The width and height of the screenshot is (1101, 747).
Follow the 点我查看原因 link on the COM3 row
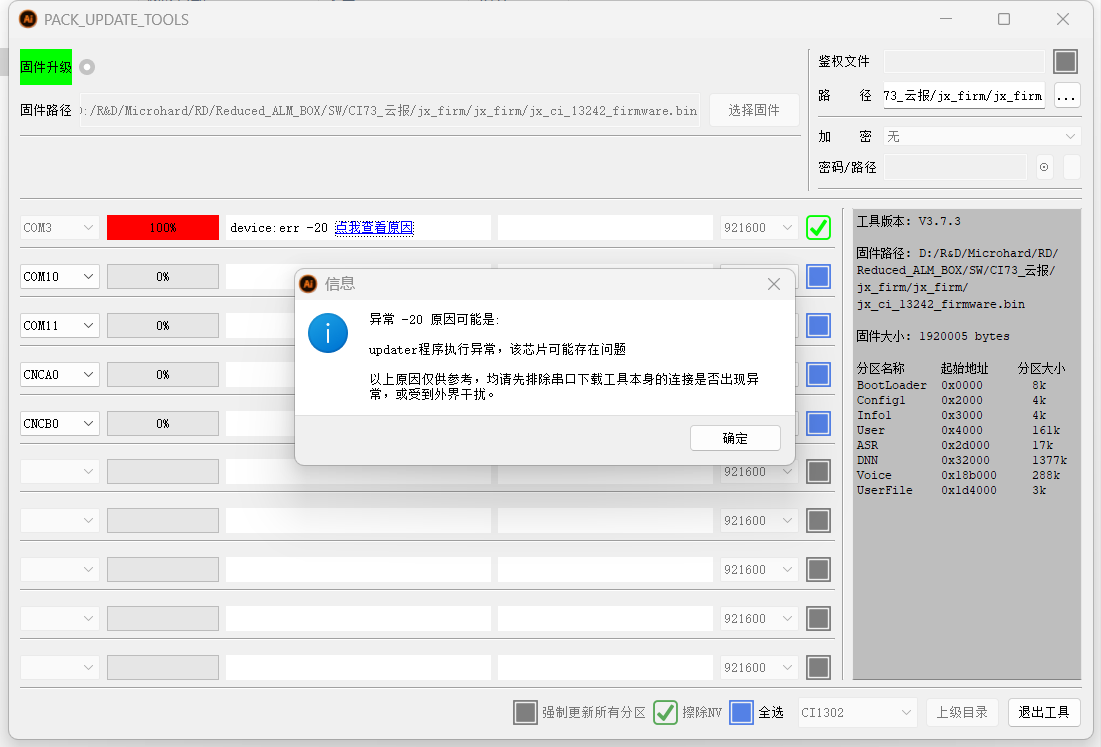pyautogui.click(x=374, y=227)
